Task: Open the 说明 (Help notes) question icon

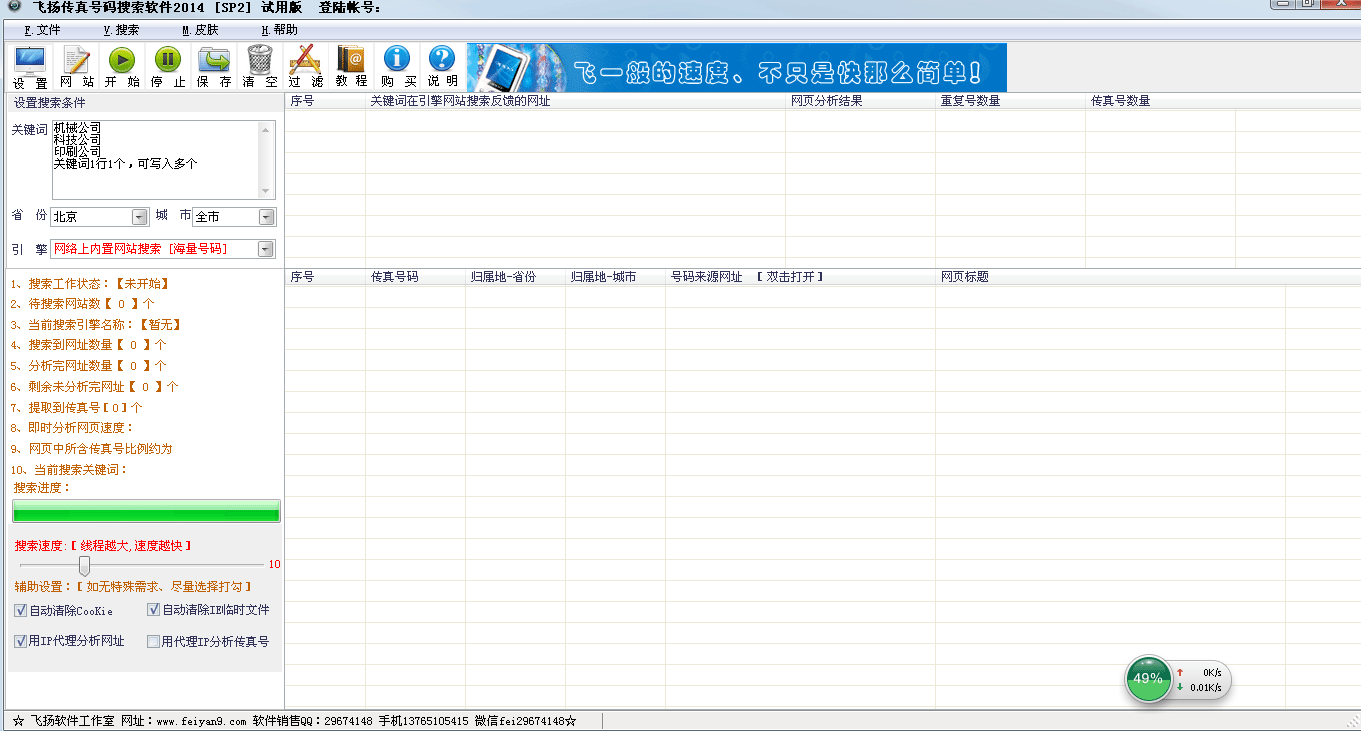Action: tap(442, 67)
